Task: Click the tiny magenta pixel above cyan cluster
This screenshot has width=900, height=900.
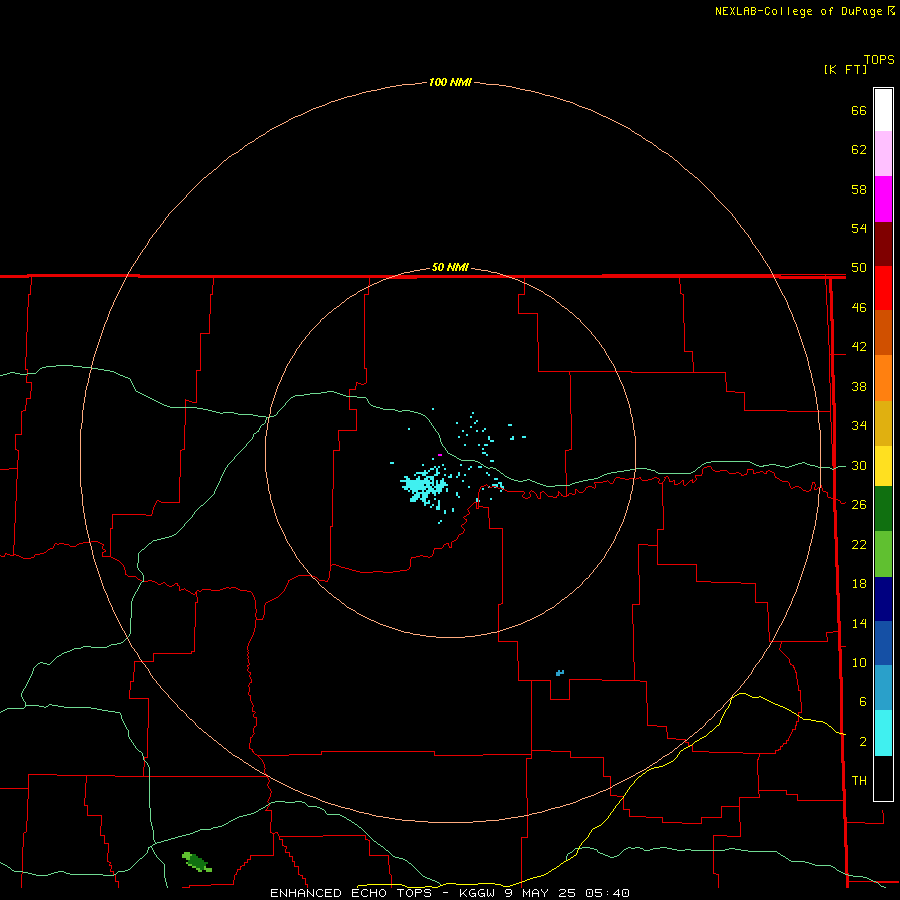Action: point(440,455)
